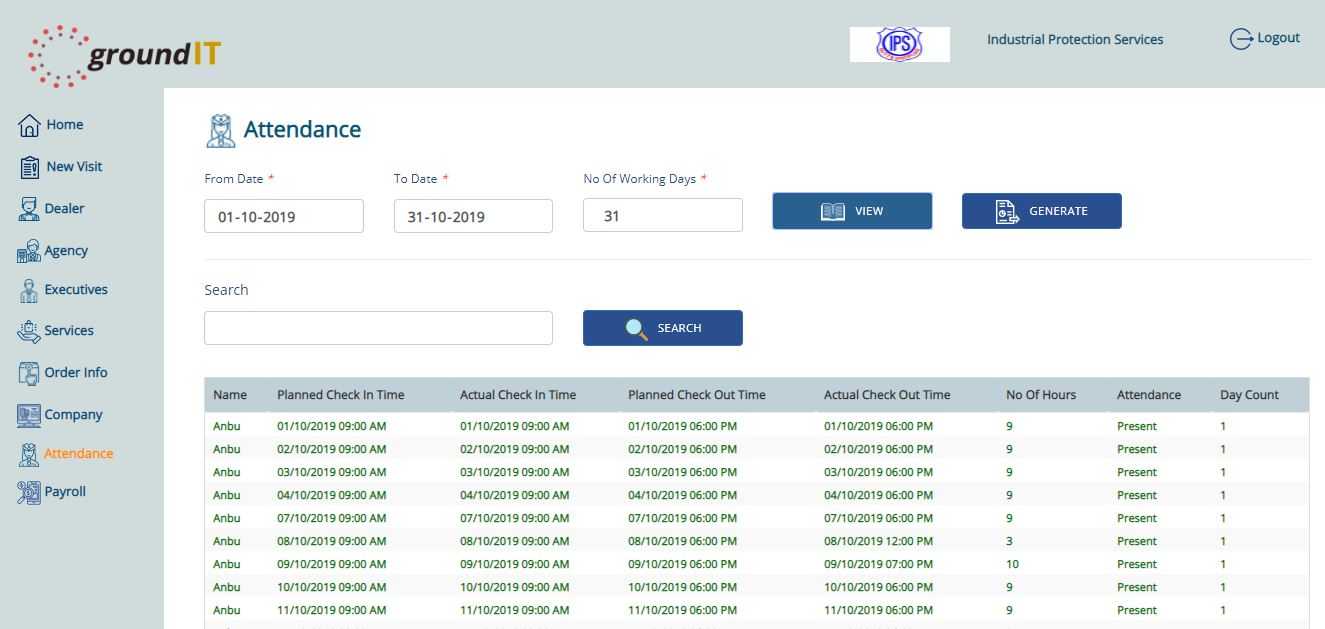Open the Payroll menu entry
The image size is (1325, 629).
(x=65, y=492)
